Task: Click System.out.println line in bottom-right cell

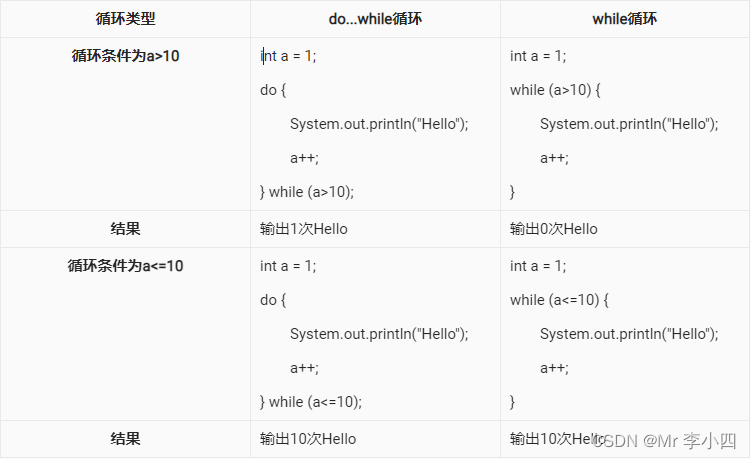Action: (629, 334)
